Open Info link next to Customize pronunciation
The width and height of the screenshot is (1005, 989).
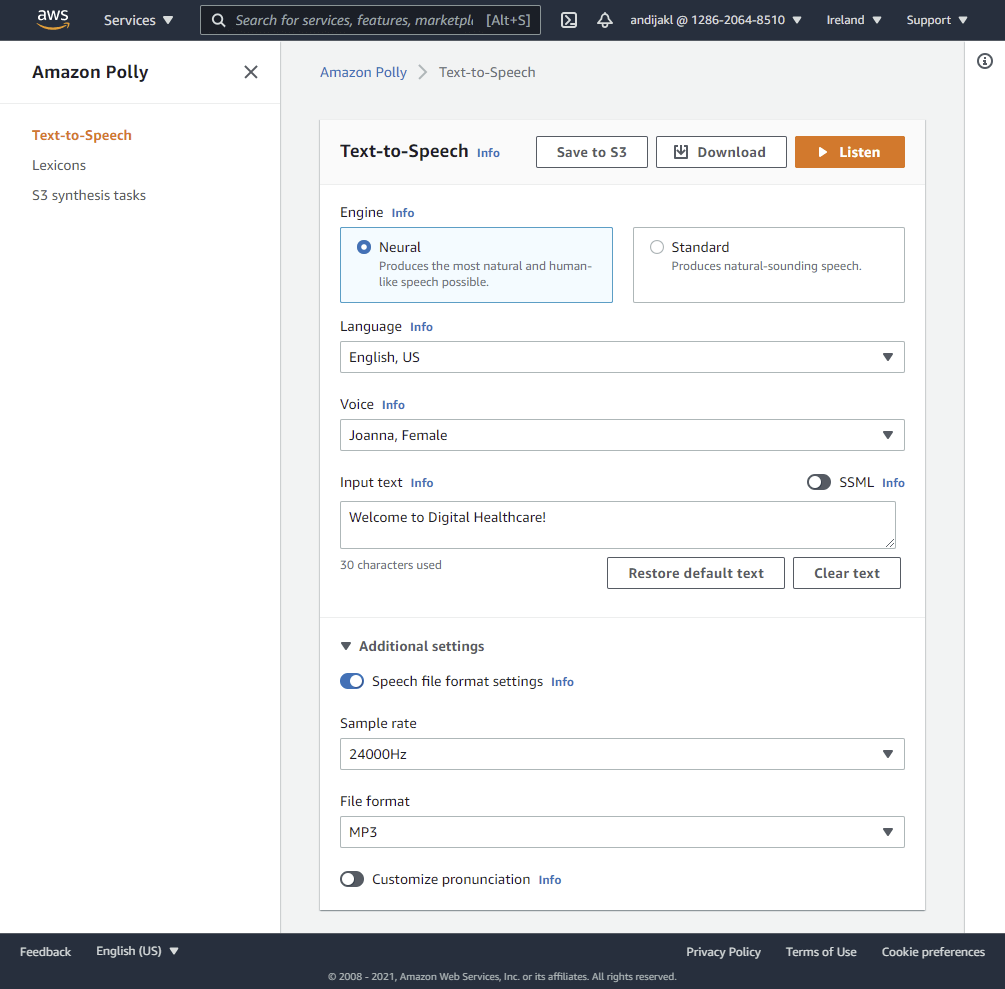549,880
